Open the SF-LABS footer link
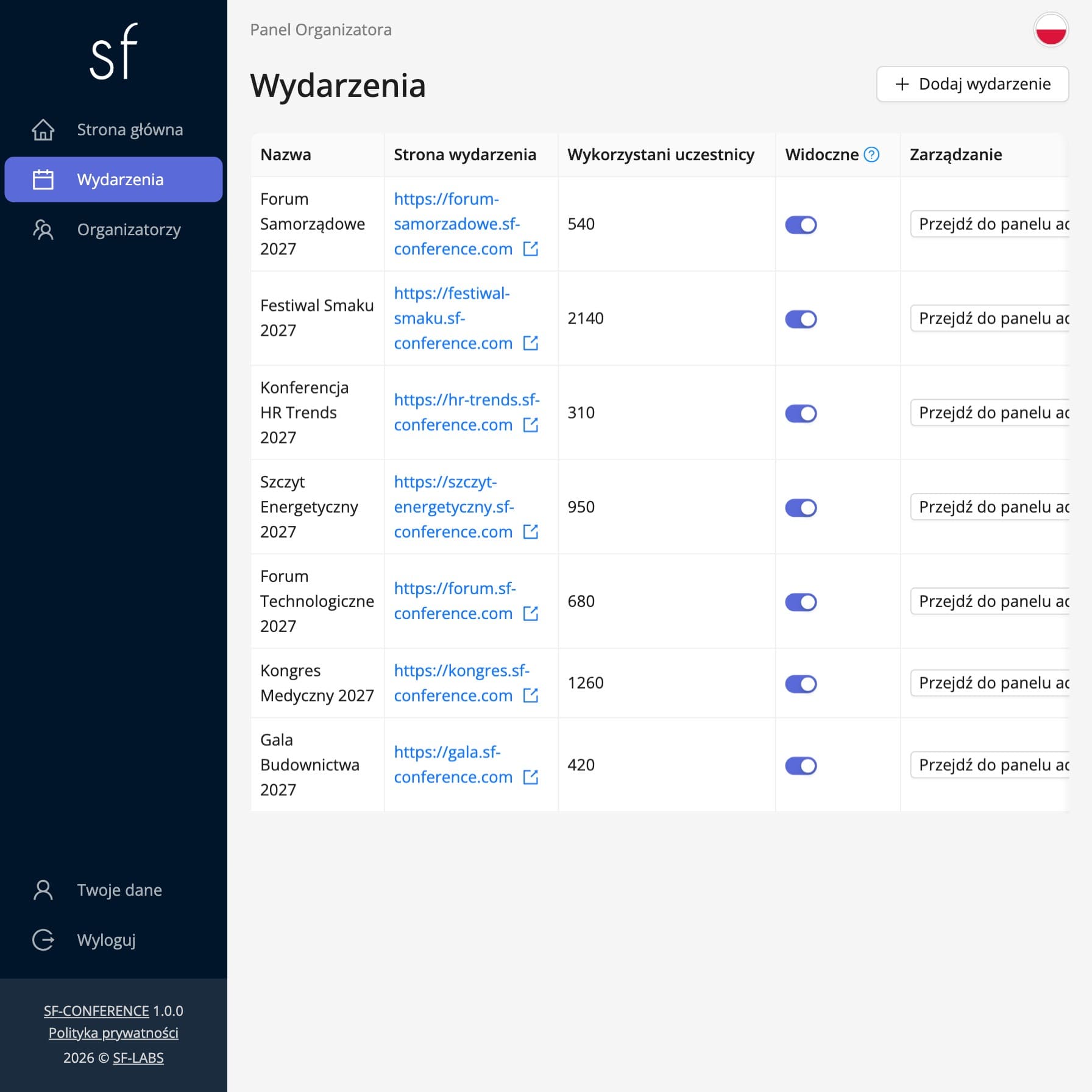 pyautogui.click(x=138, y=1058)
